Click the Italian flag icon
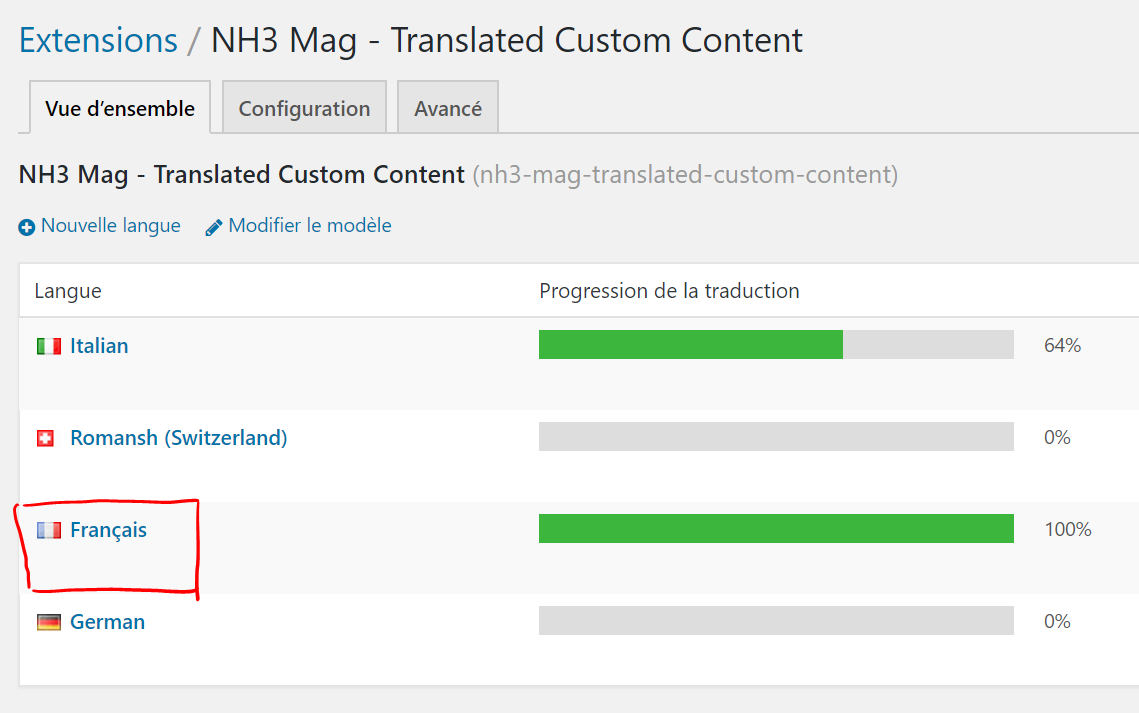1139x713 pixels. [49, 346]
